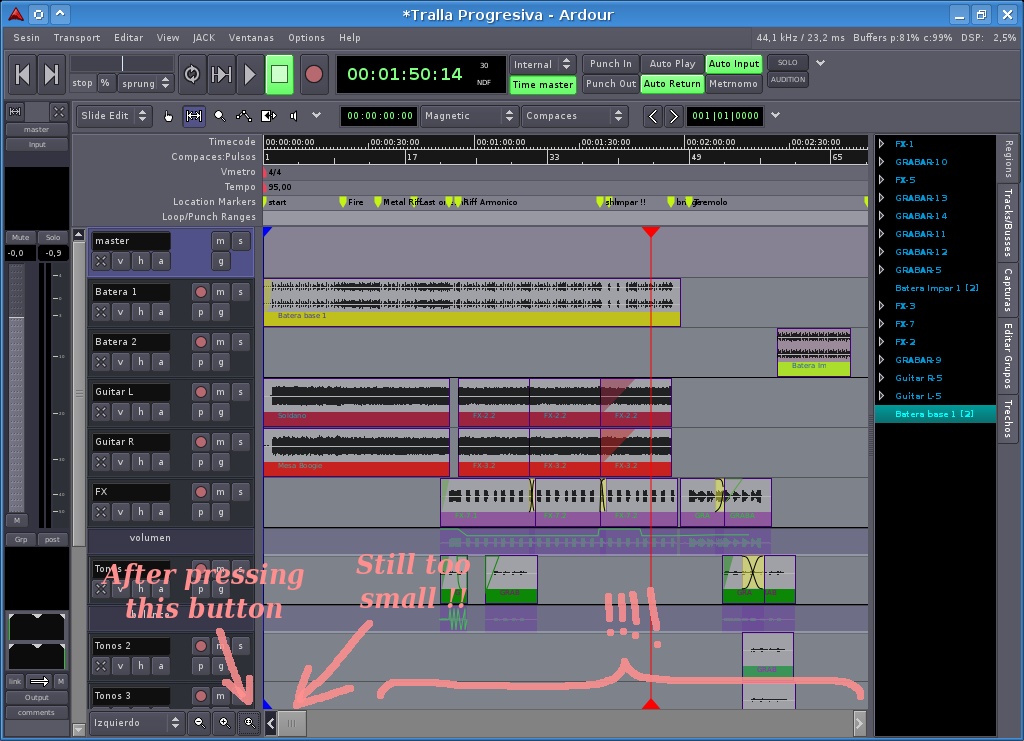Click the loop playback icon
Screen dimensions: 1024x741
point(192,74)
